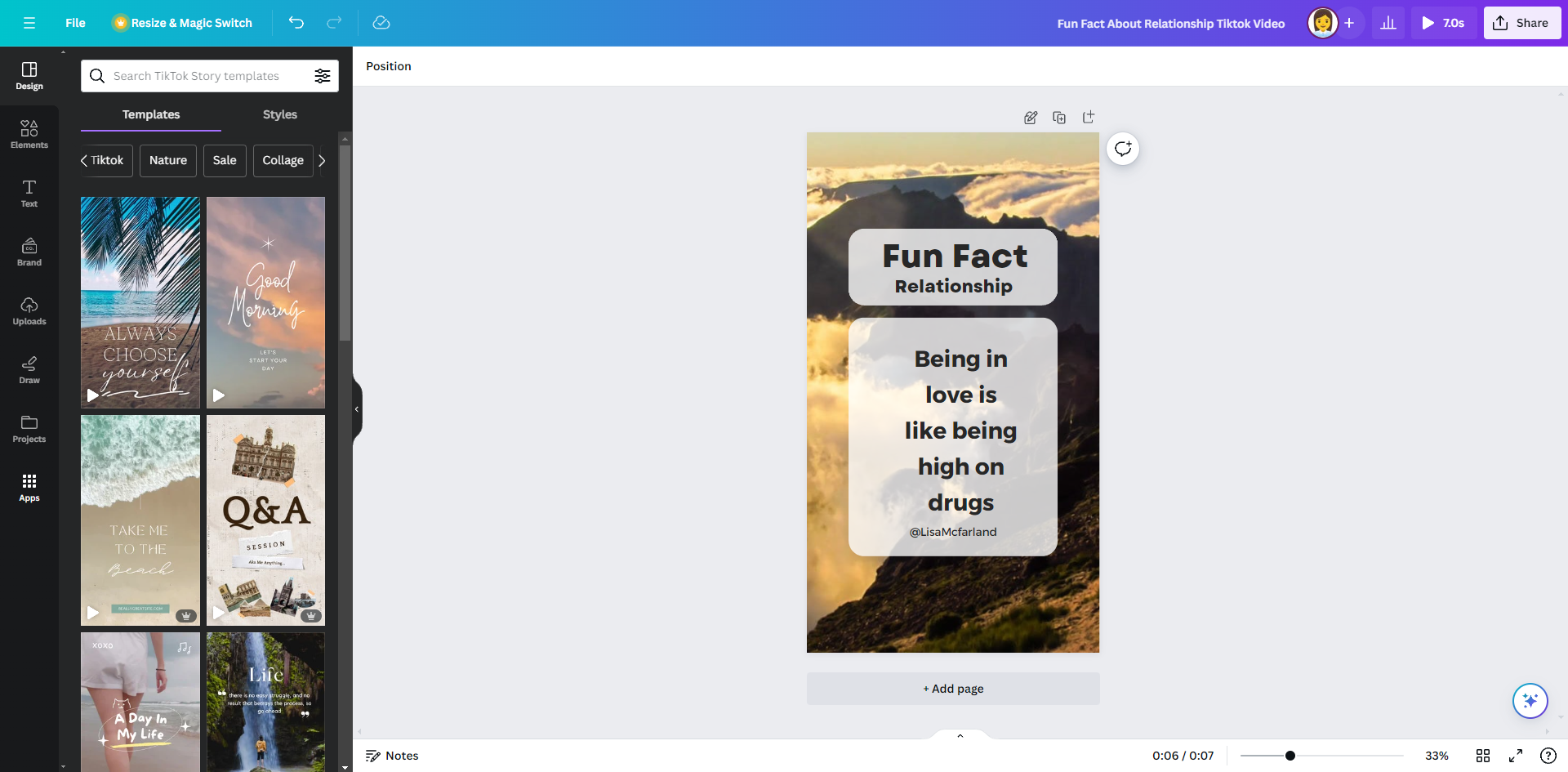Open the Text sidebar panel
Screen dimensions: 1568x772
click(x=29, y=194)
